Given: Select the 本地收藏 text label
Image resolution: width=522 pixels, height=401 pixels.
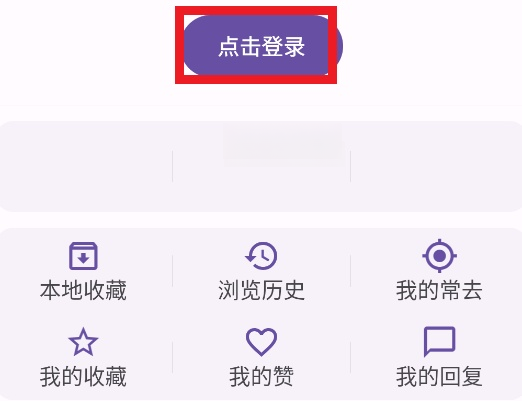Looking at the screenshot, I should pos(83,291).
